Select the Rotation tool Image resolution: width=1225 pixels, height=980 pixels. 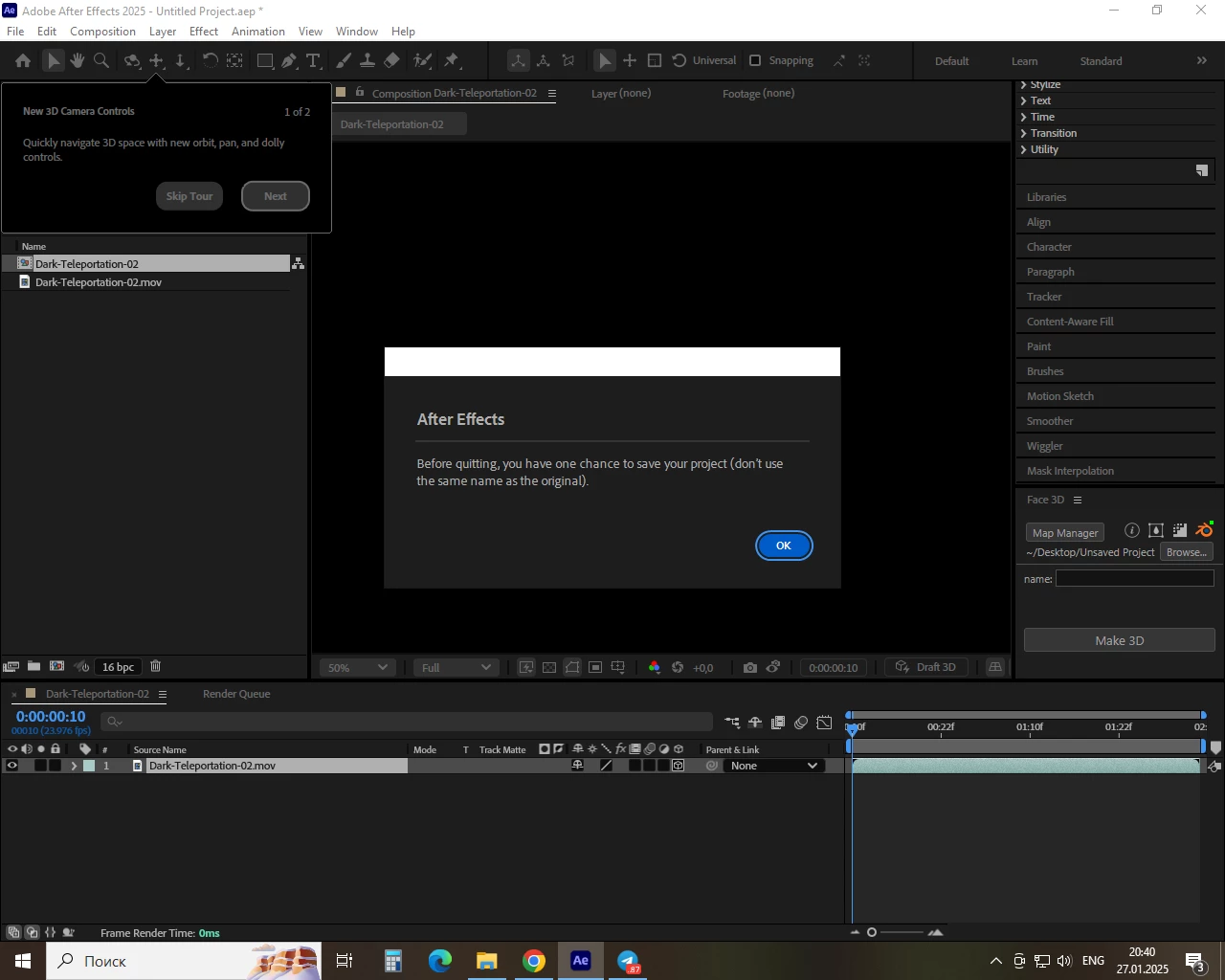[x=210, y=60]
